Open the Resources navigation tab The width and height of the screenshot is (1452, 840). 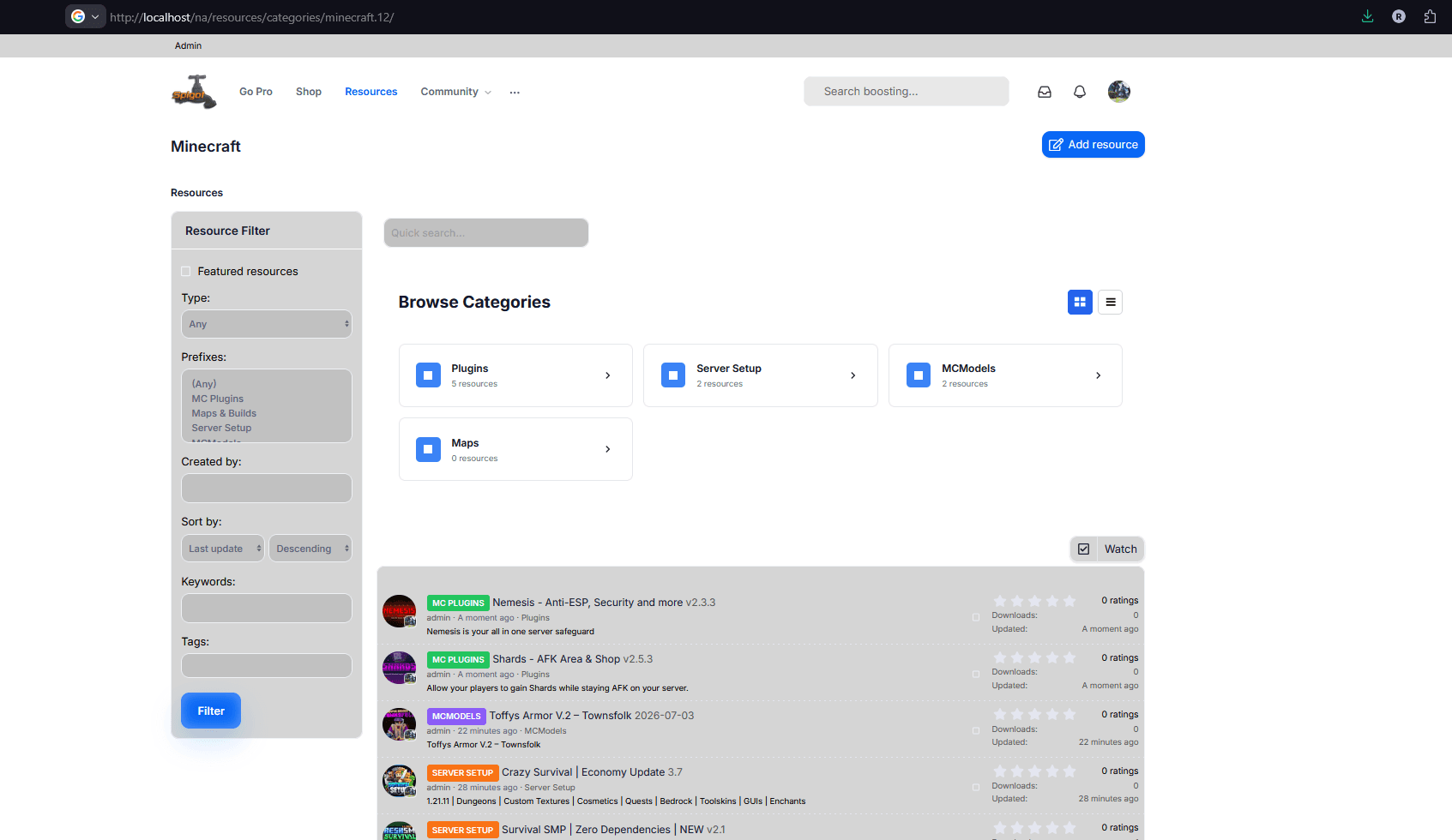click(x=371, y=92)
